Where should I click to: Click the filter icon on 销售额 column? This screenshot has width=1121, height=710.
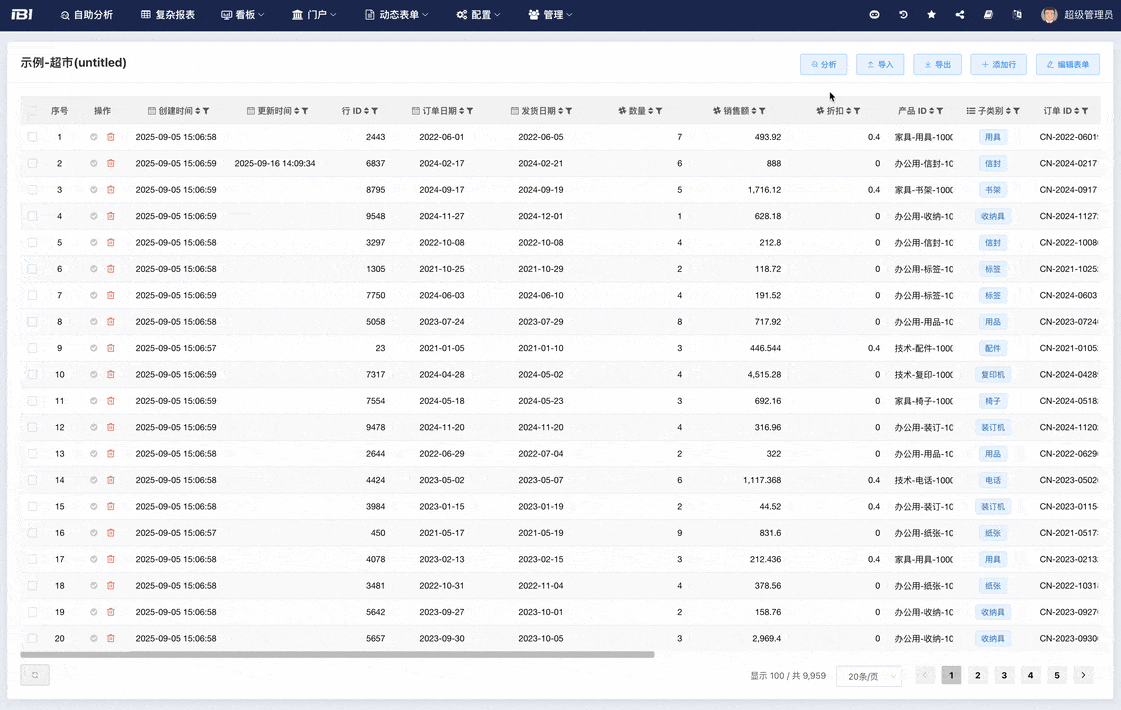pyautogui.click(x=763, y=111)
